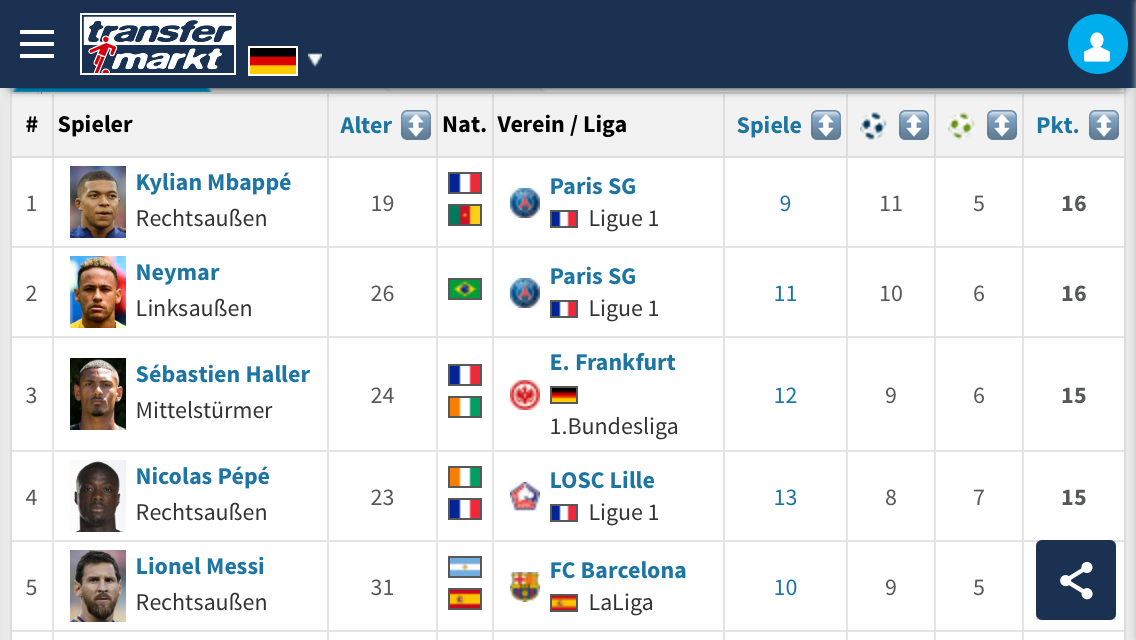Click the Paris SG crest beside Mbappé
Viewport: 1136px width, 640px height.
[x=525, y=203]
